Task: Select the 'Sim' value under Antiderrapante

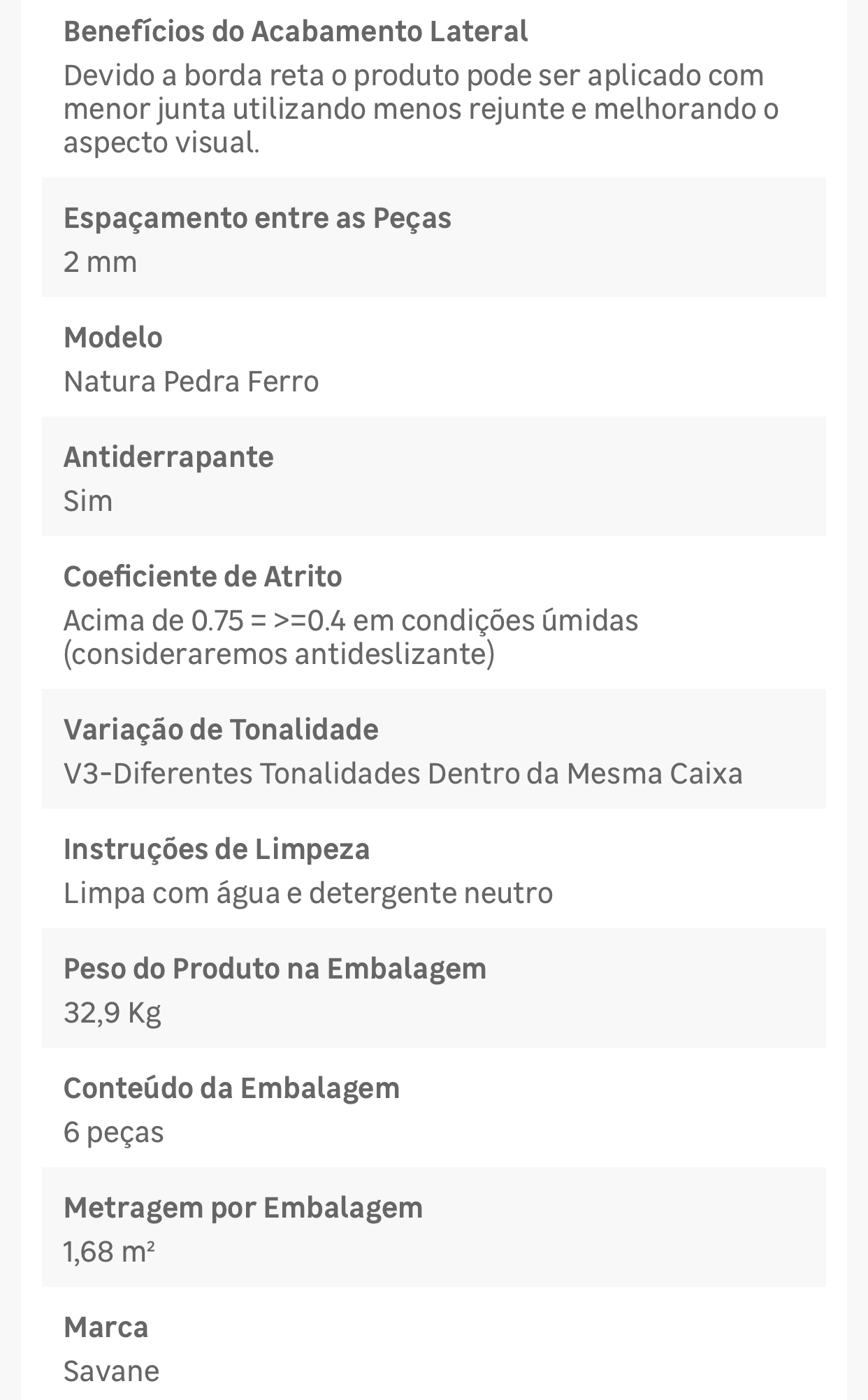Action: [x=88, y=501]
